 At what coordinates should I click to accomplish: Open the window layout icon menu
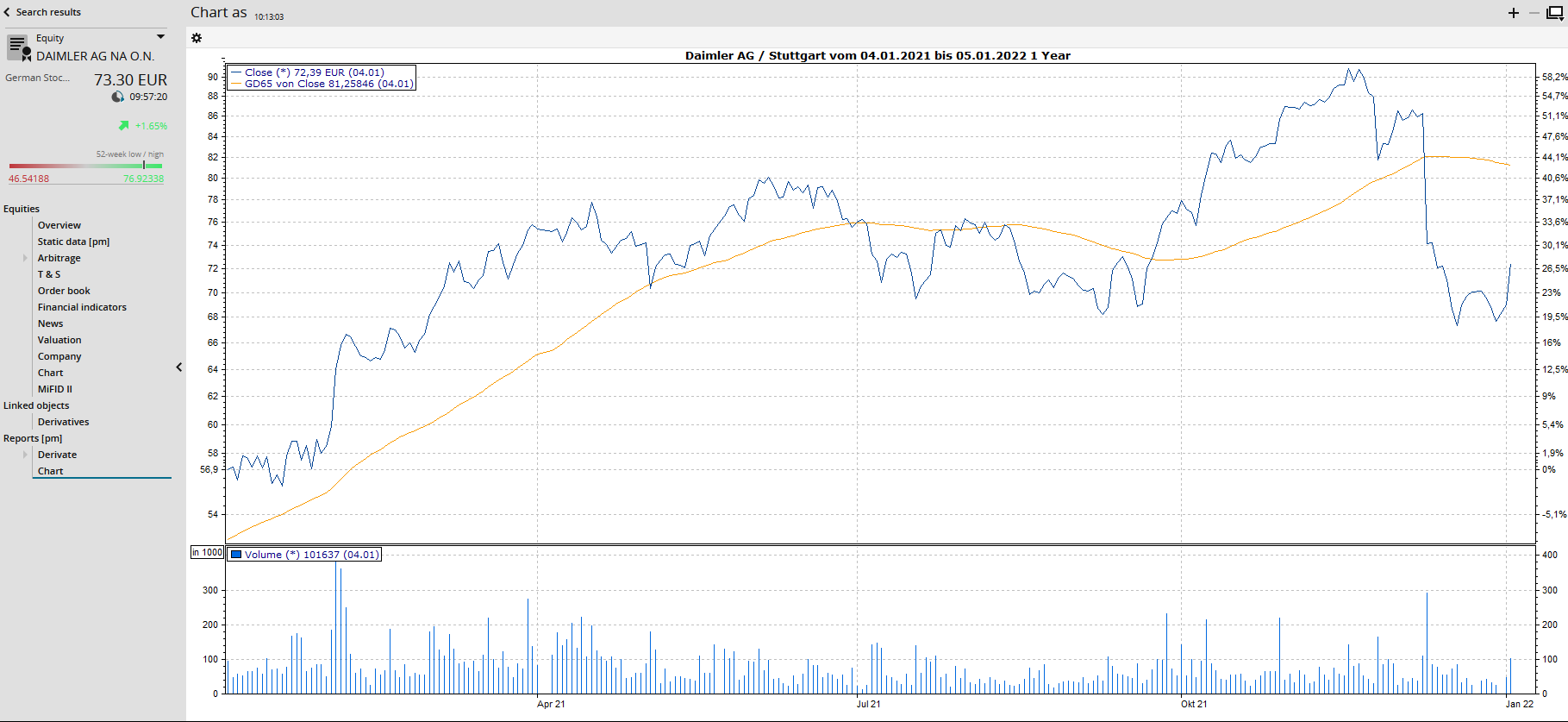click(x=1554, y=13)
